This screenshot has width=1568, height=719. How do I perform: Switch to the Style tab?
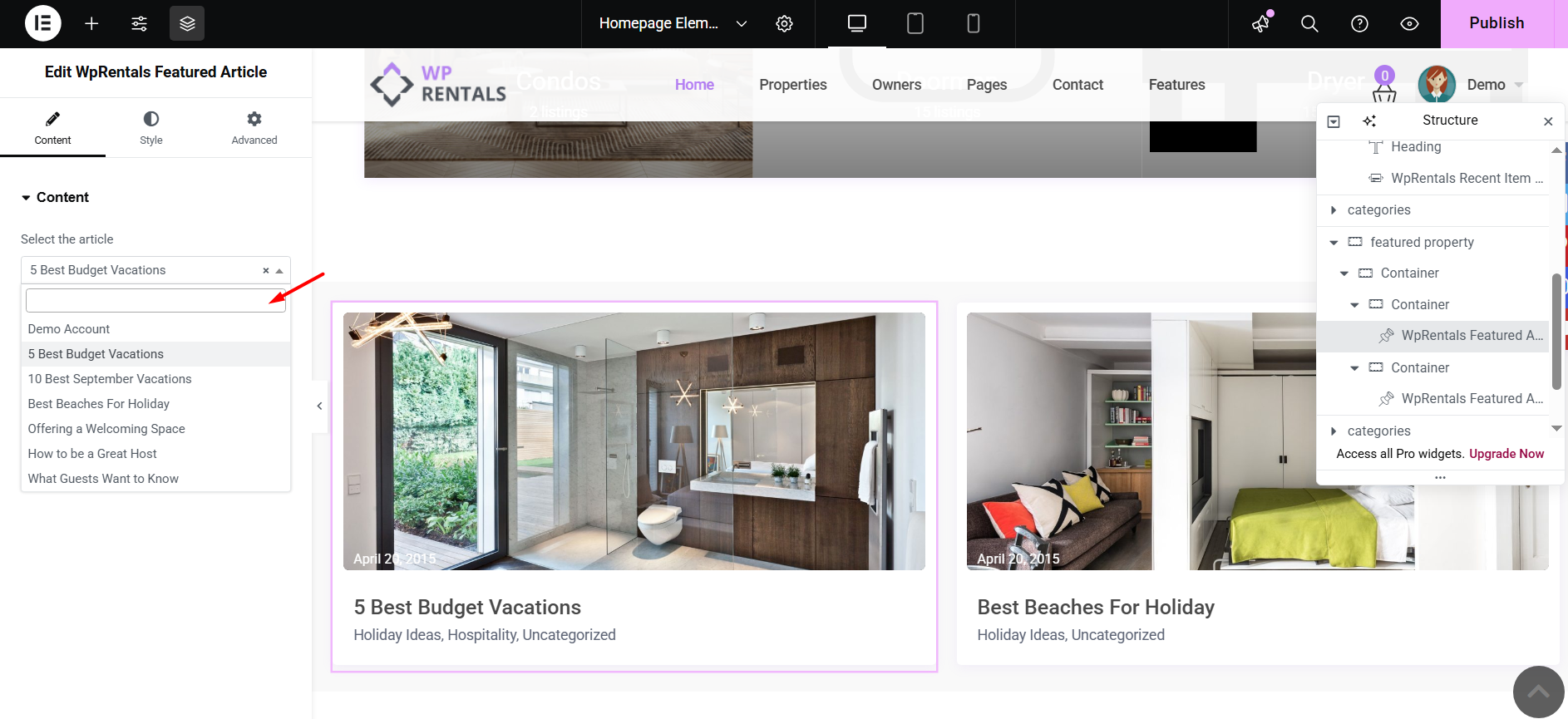pos(151,128)
